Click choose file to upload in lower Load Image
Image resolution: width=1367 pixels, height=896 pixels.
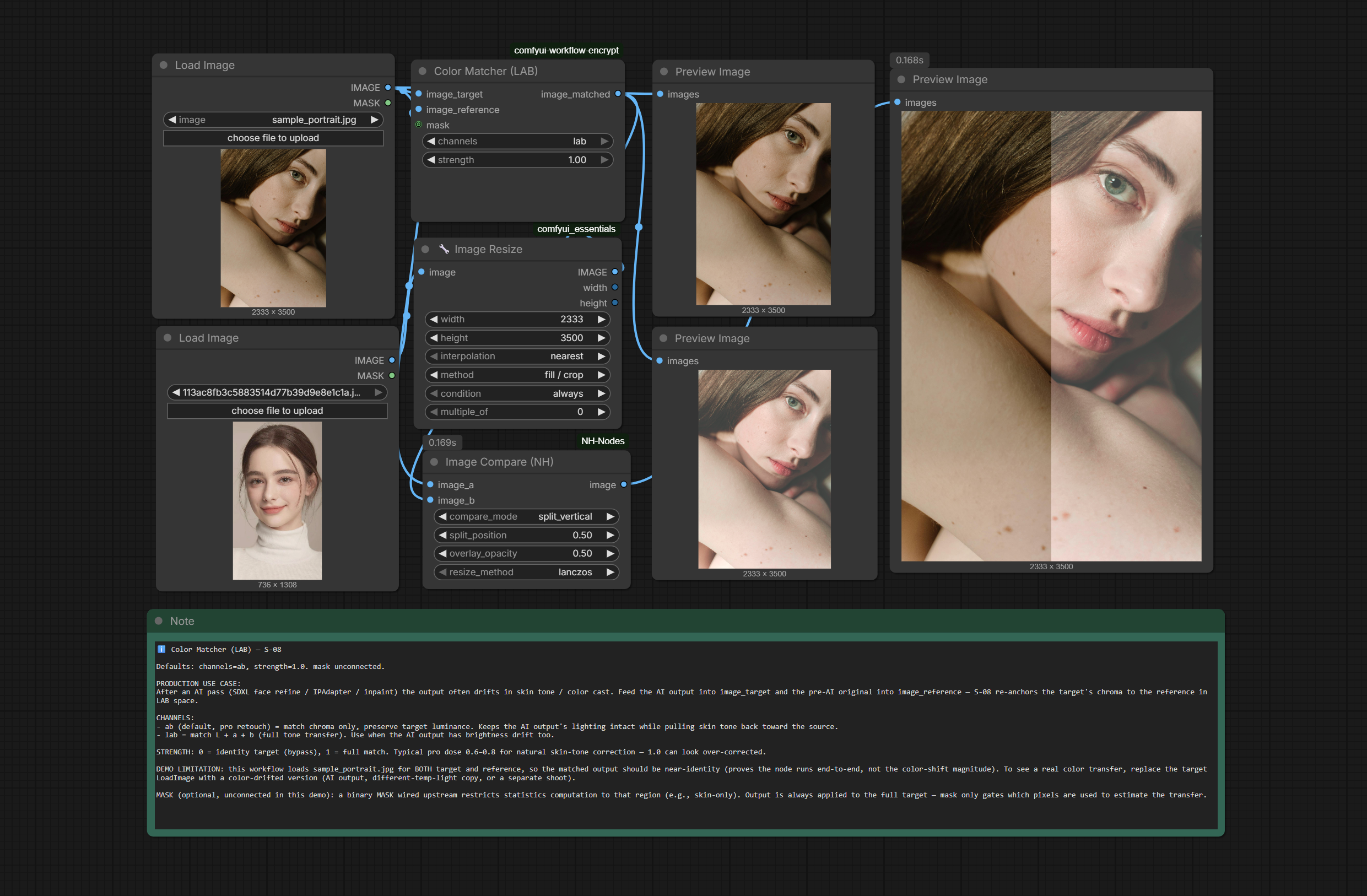coord(277,411)
